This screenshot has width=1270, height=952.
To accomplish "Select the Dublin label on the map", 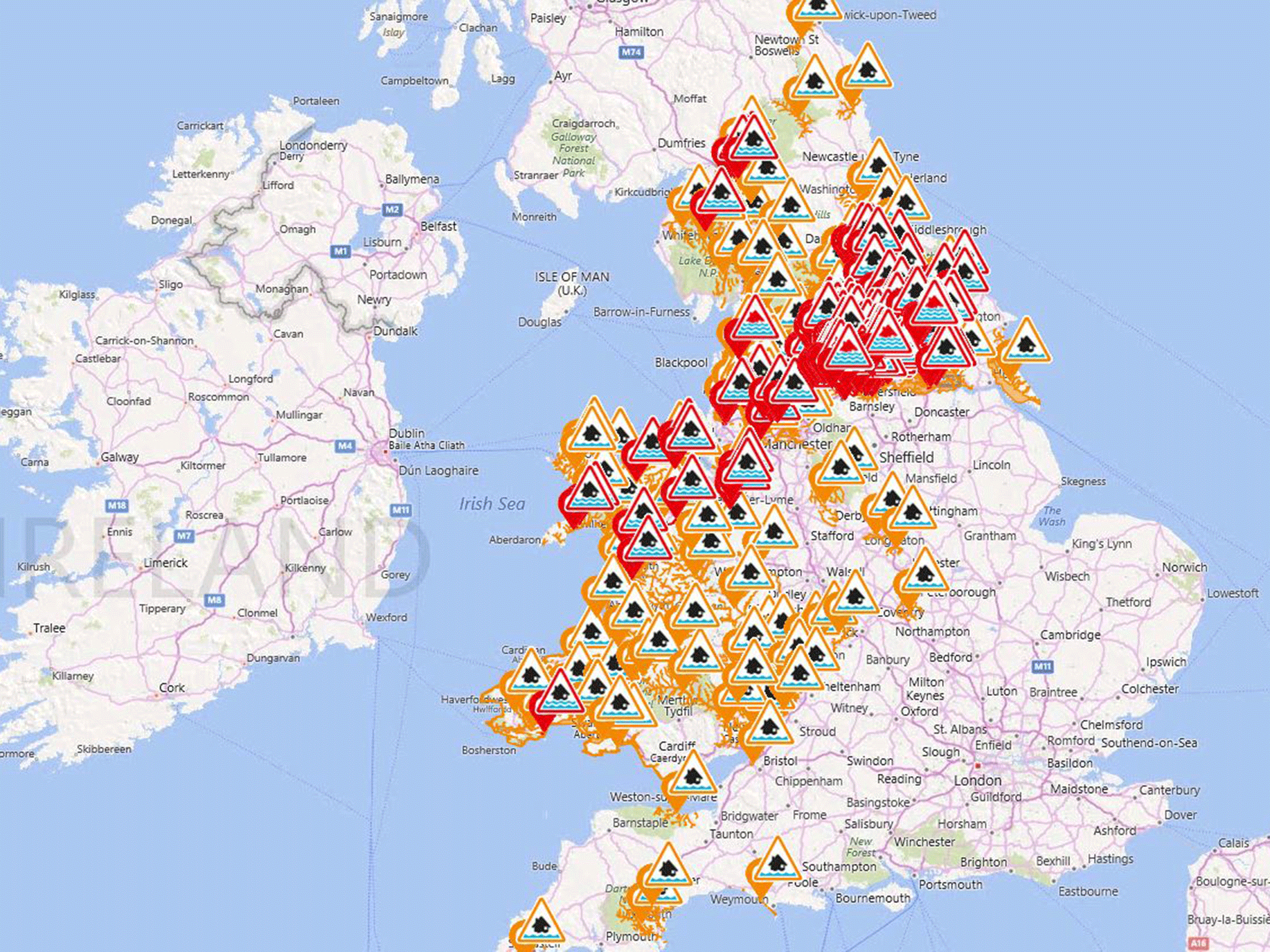I will (x=407, y=433).
